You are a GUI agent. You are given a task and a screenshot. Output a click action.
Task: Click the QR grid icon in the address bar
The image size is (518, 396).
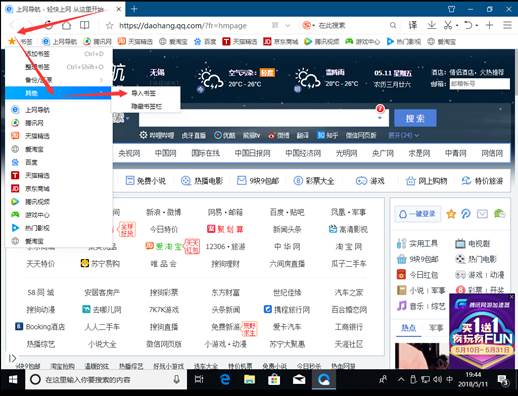point(275,25)
